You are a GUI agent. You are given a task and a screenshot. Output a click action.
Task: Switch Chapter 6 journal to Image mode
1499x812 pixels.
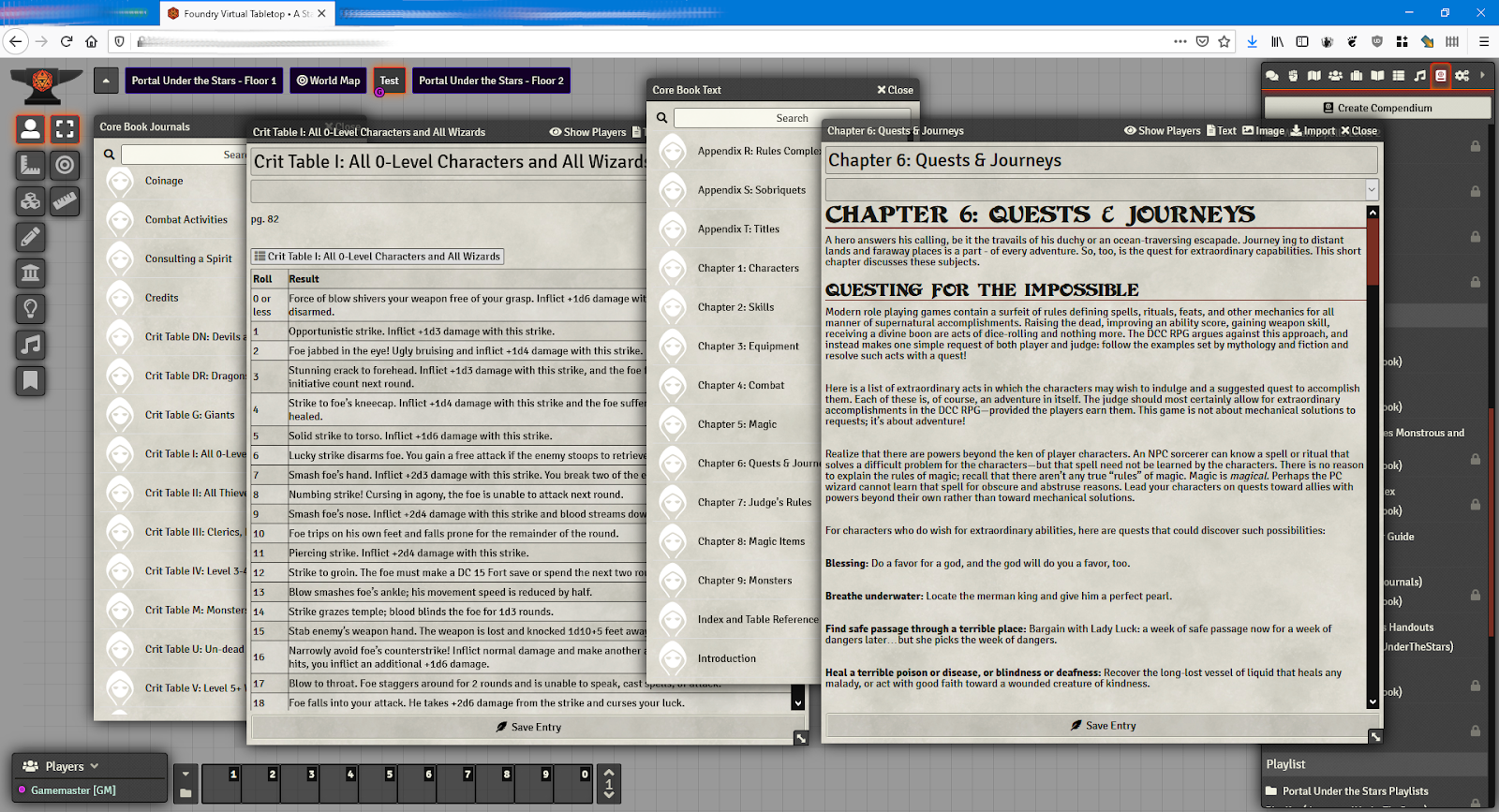point(1263,131)
